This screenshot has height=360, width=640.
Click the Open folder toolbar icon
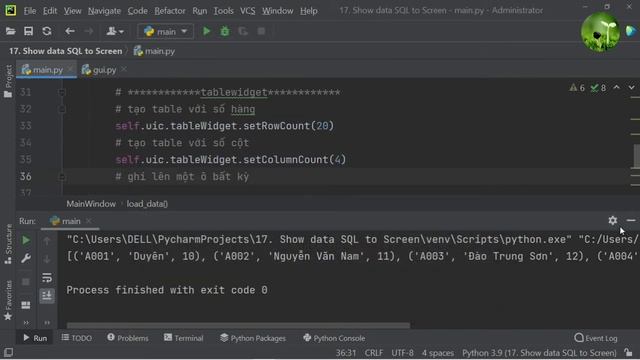tap(11, 31)
